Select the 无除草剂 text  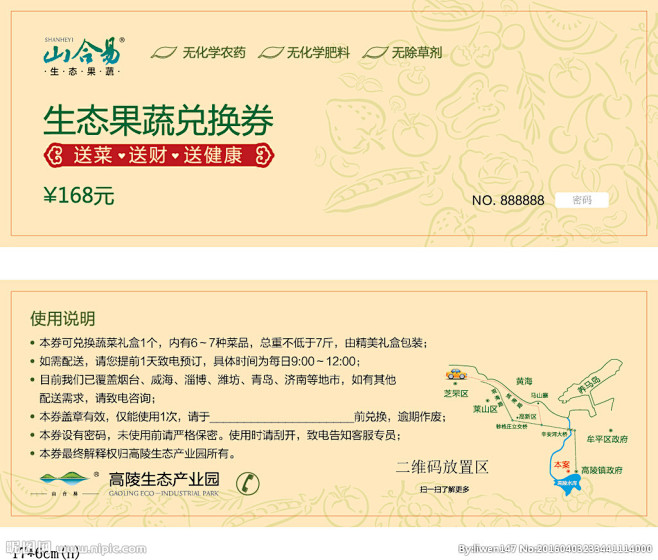tap(416, 53)
